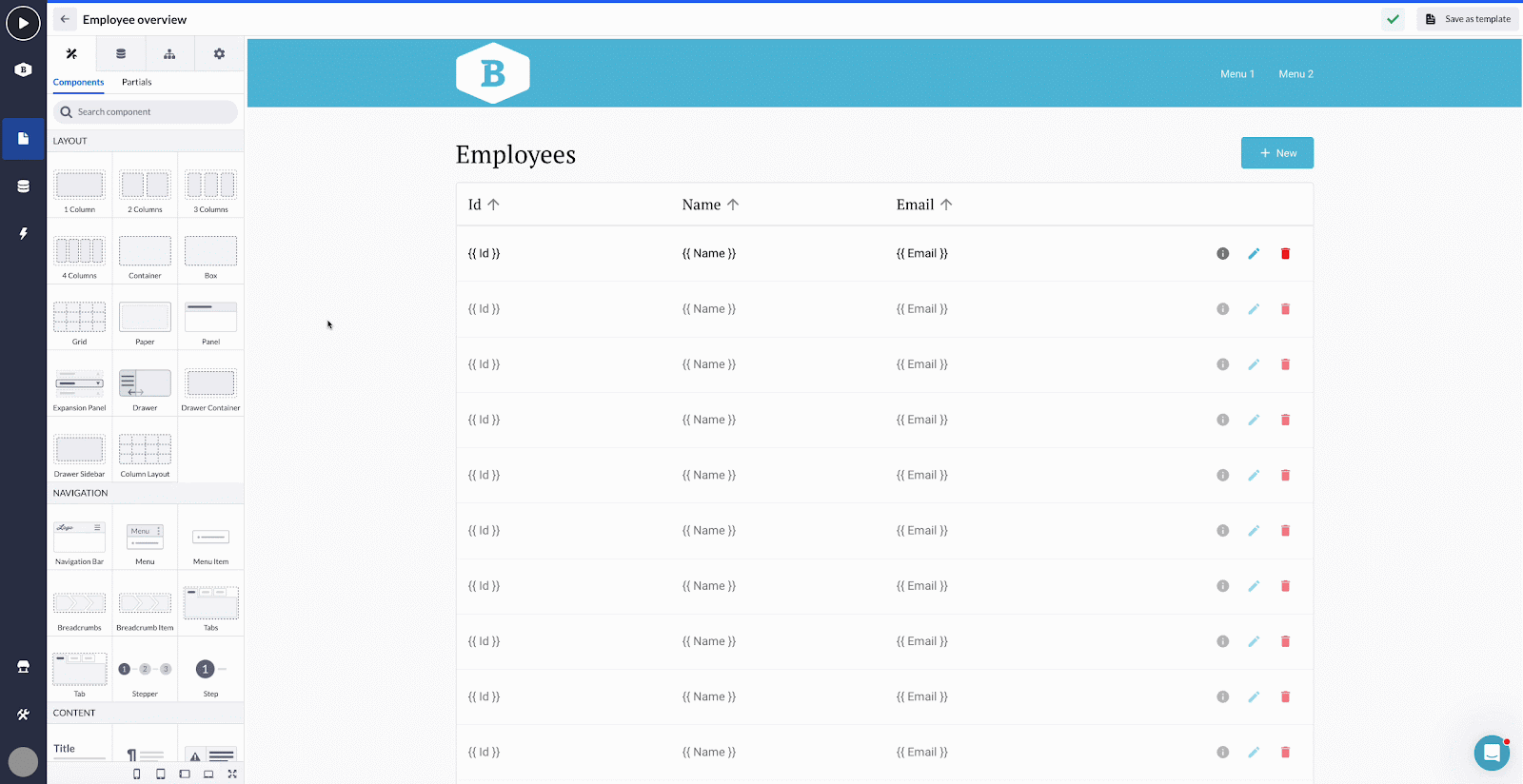Select the Grid layout component
The width and height of the screenshot is (1523, 784).
click(80, 318)
